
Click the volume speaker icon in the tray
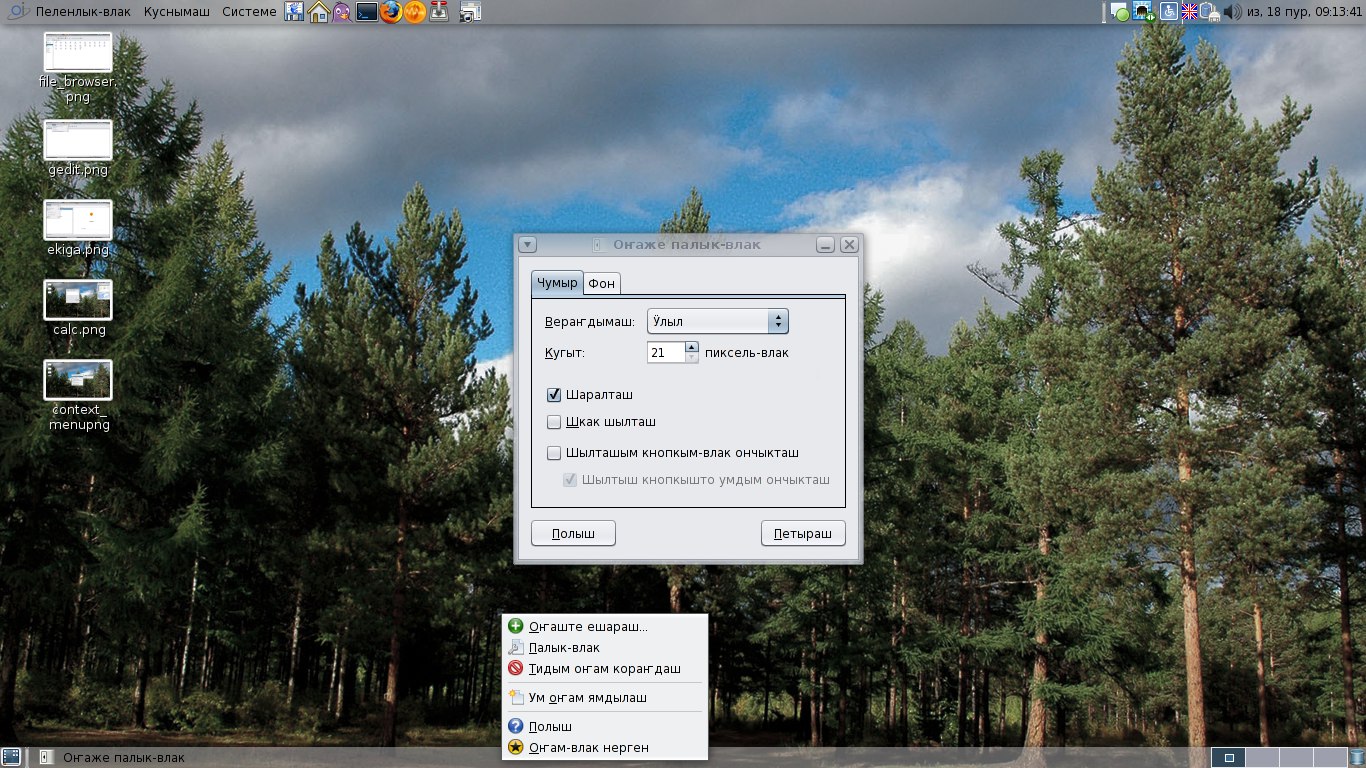(1232, 12)
